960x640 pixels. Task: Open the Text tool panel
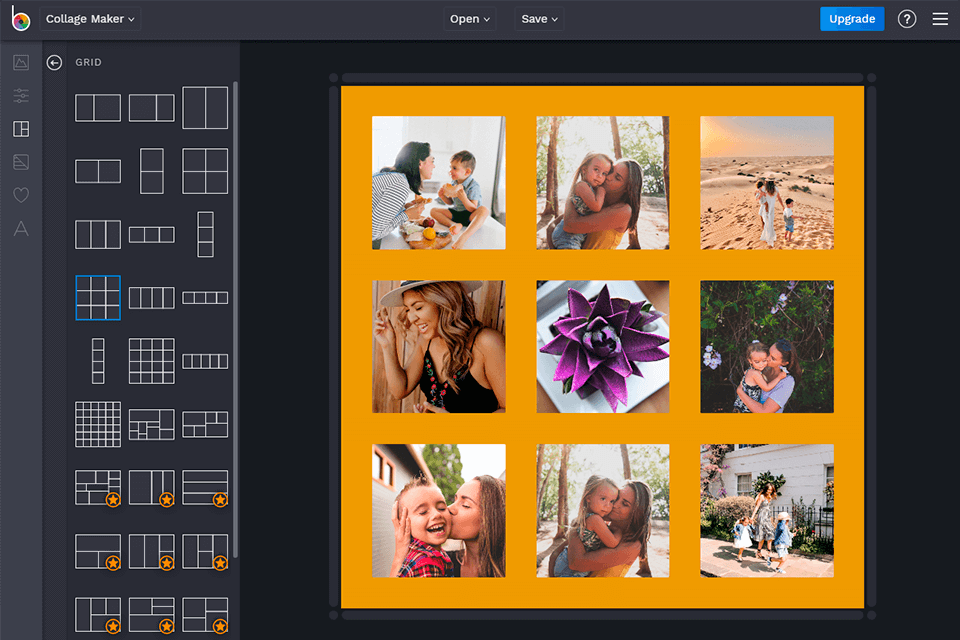point(21,229)
